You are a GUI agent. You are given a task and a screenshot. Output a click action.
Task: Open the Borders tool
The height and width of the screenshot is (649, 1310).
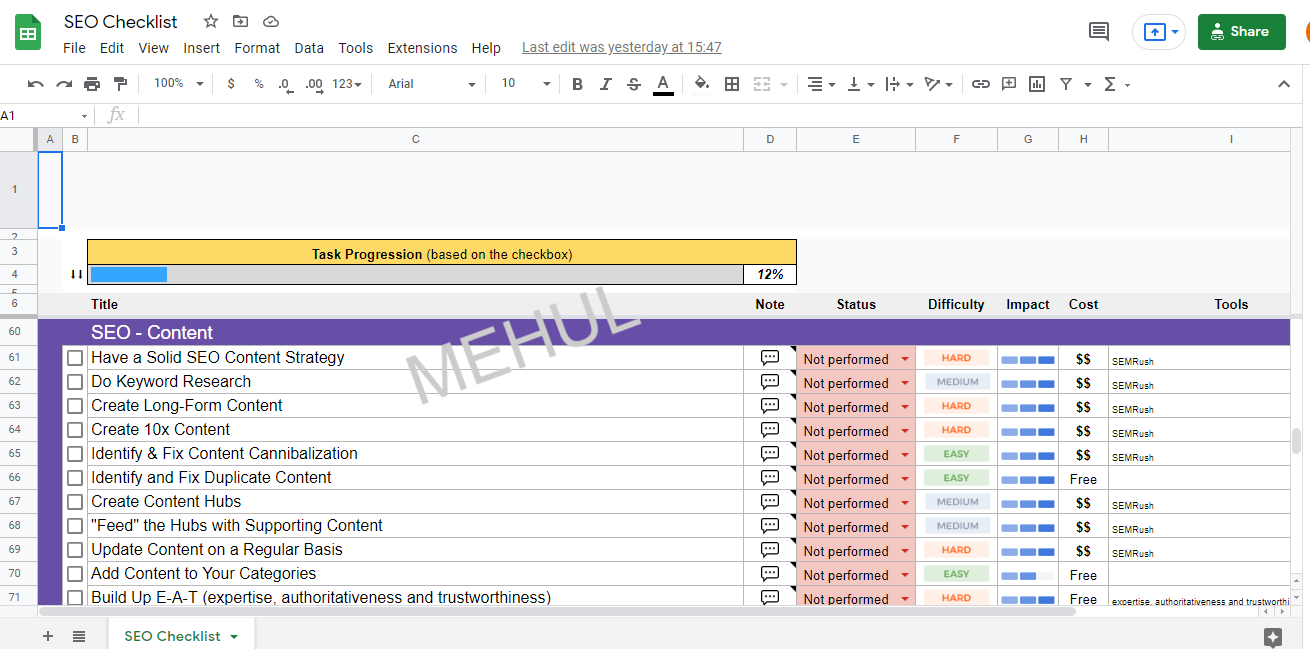click(x=732, y=84)
